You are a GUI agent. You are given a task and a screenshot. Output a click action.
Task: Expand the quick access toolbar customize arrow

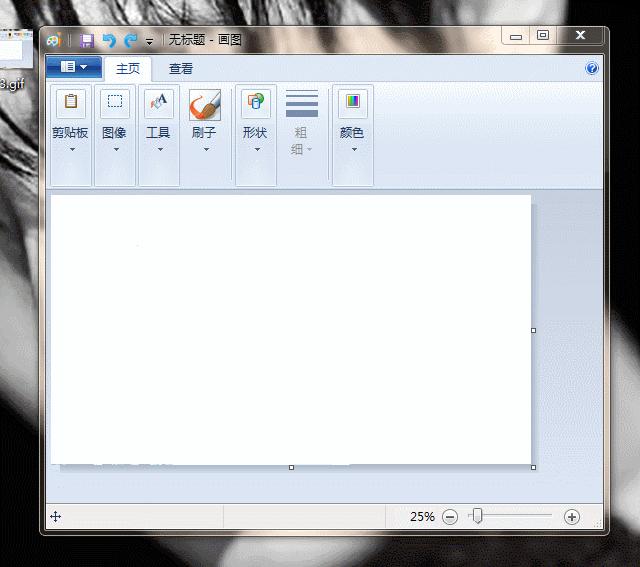tap(149, 42)
